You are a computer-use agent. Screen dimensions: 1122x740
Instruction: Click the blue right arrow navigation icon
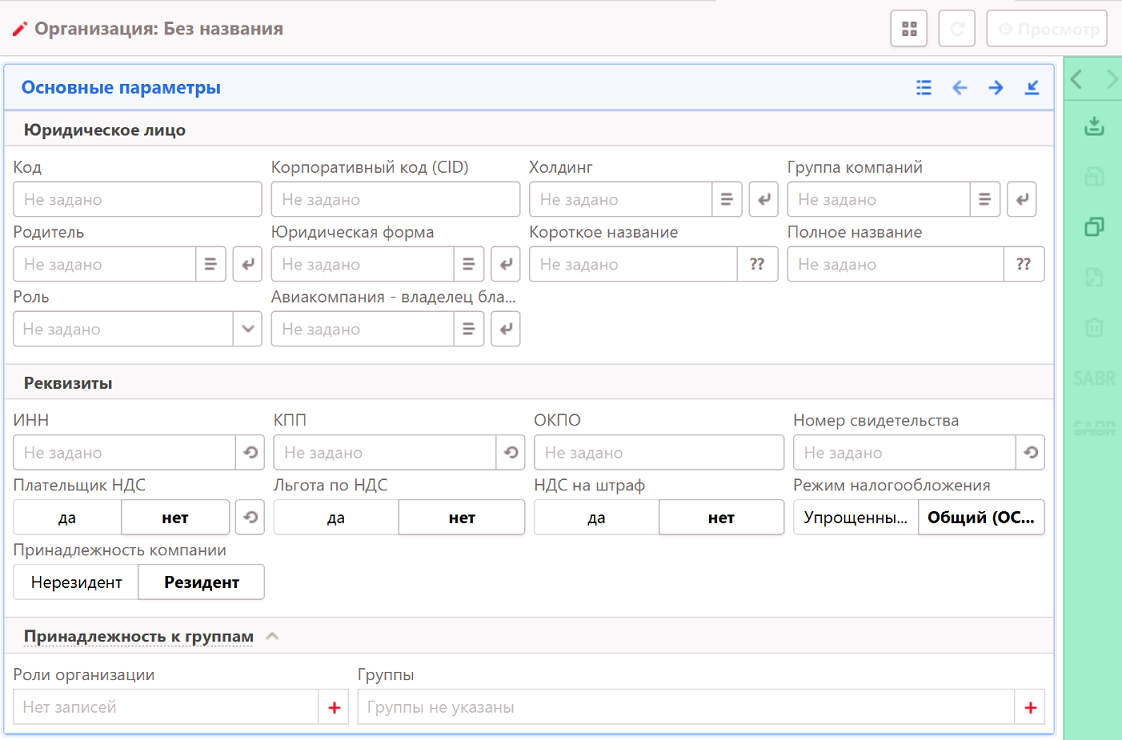coord(996,88)
